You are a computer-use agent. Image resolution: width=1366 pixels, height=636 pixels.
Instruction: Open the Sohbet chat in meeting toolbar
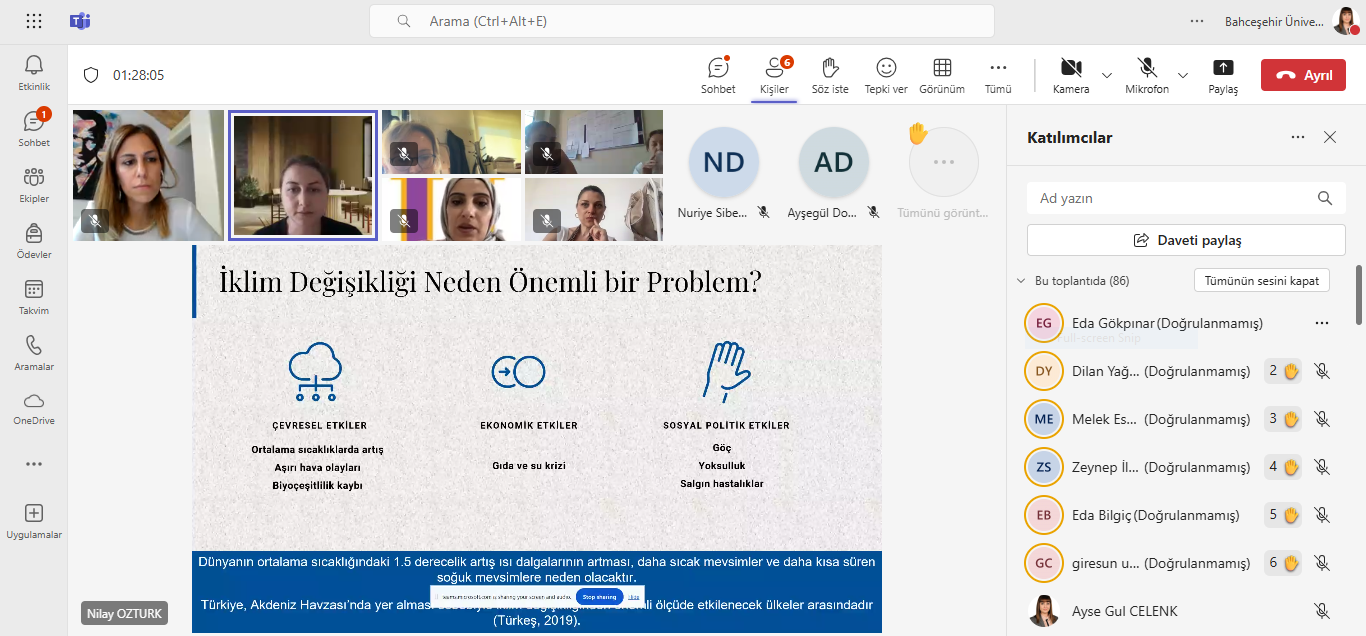pyautogui.click(x=718, y=75)
